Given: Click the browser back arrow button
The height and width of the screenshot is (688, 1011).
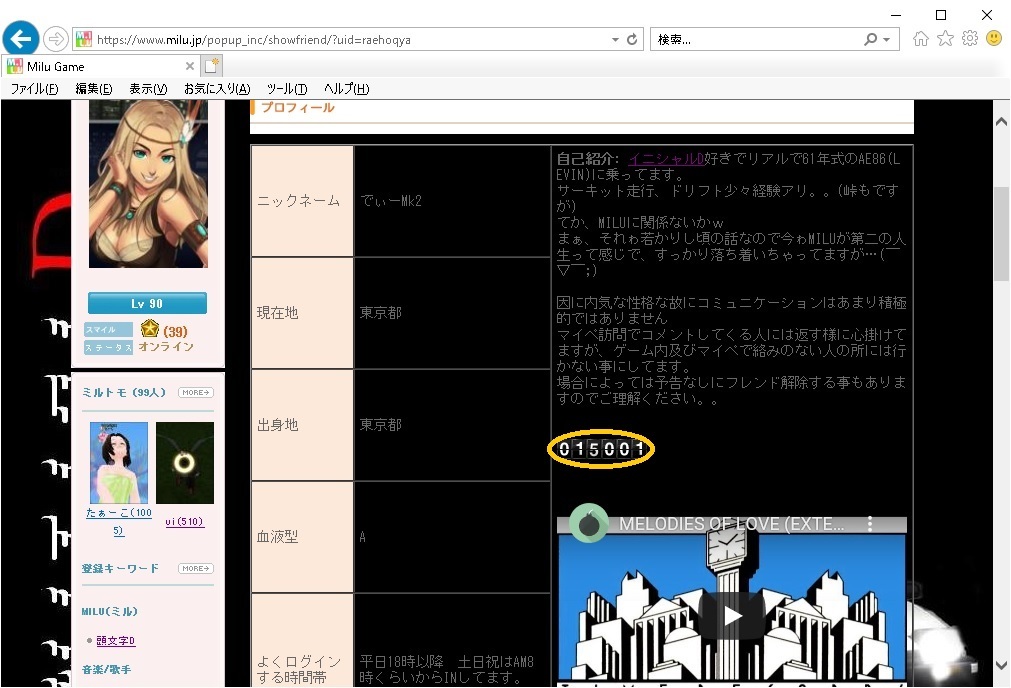Looking at the screenshot, I should click(20, 39).
